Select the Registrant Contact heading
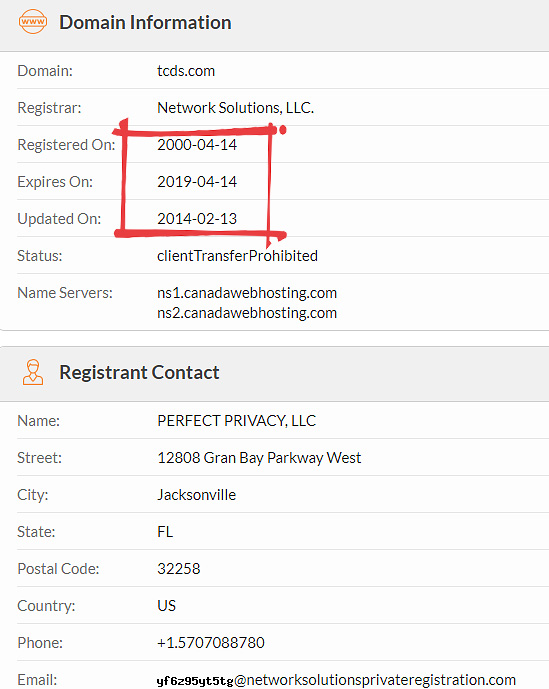Viewport: 549px width, 689px height. [x=139, y=373]
